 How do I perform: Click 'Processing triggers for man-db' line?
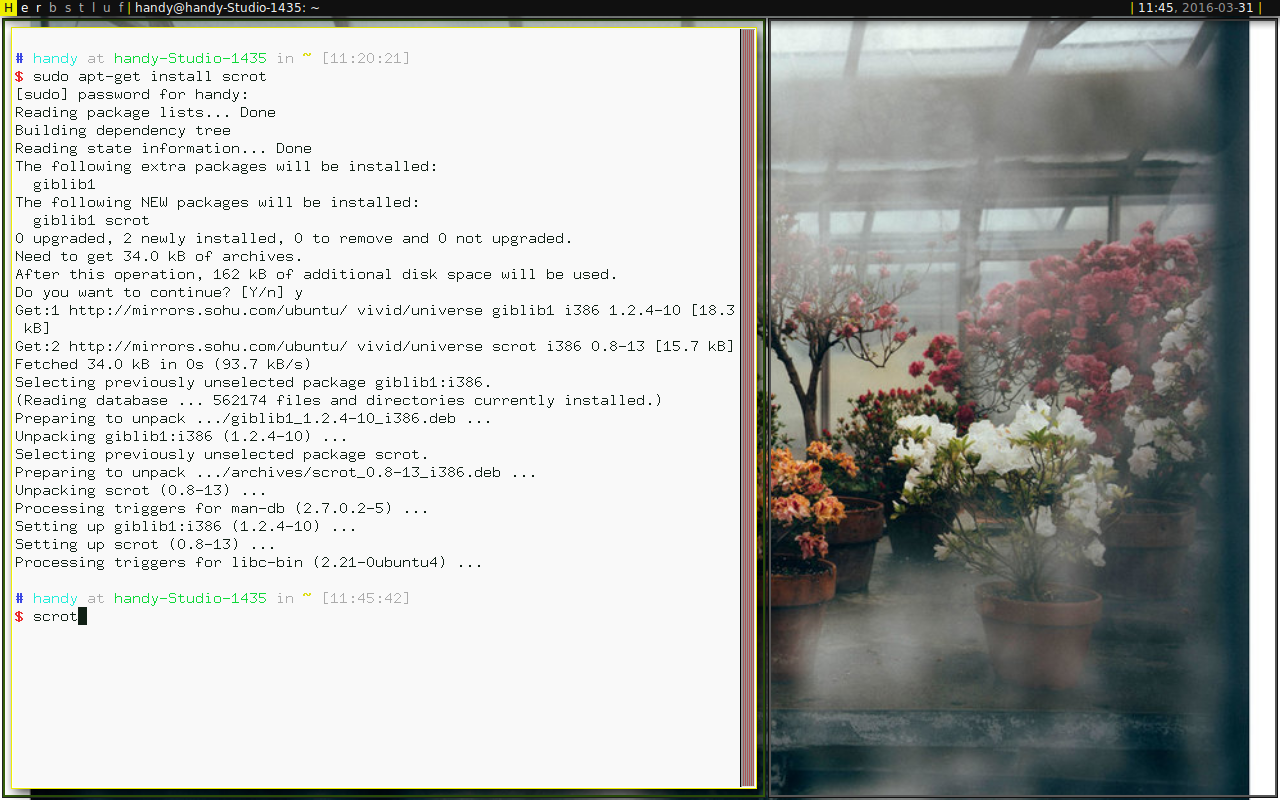coord(222,509)
